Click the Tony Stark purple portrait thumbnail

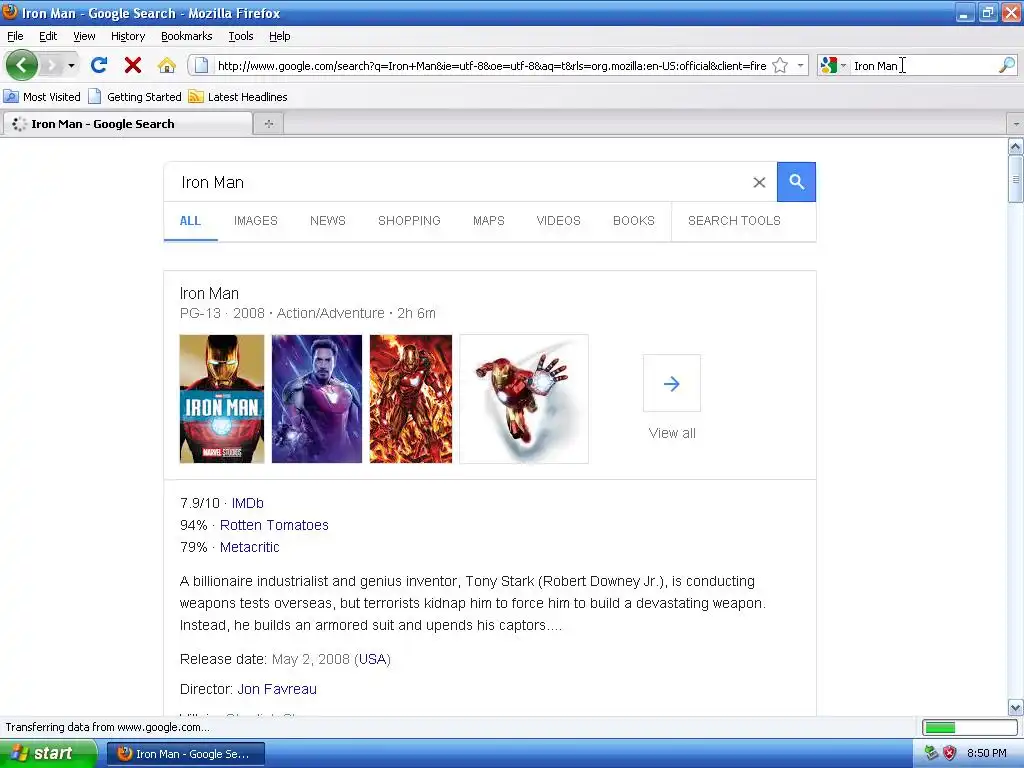click(x=317, y=399)
